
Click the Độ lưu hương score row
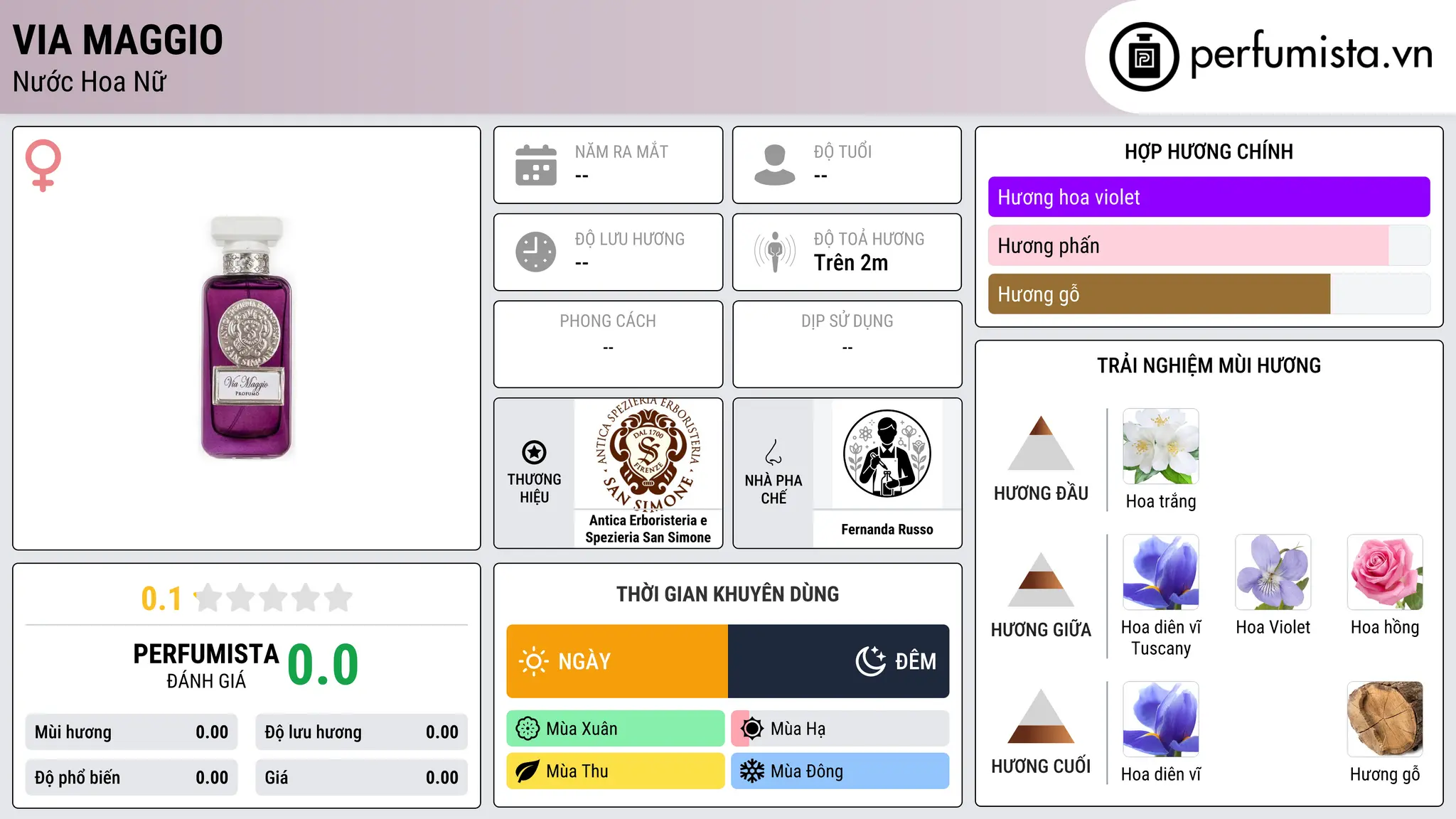pos(362,732)
